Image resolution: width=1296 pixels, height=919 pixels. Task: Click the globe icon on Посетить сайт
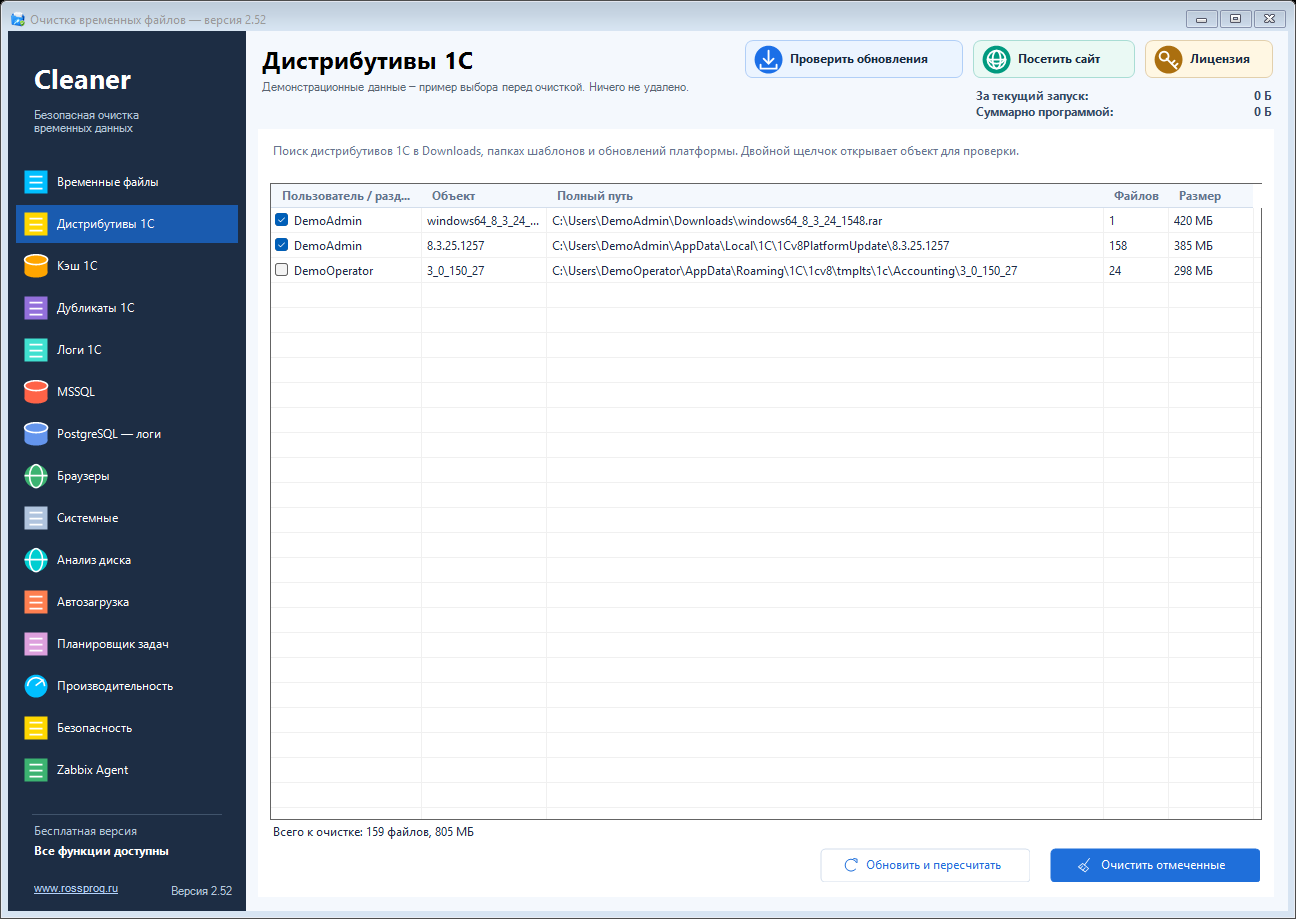996,59
